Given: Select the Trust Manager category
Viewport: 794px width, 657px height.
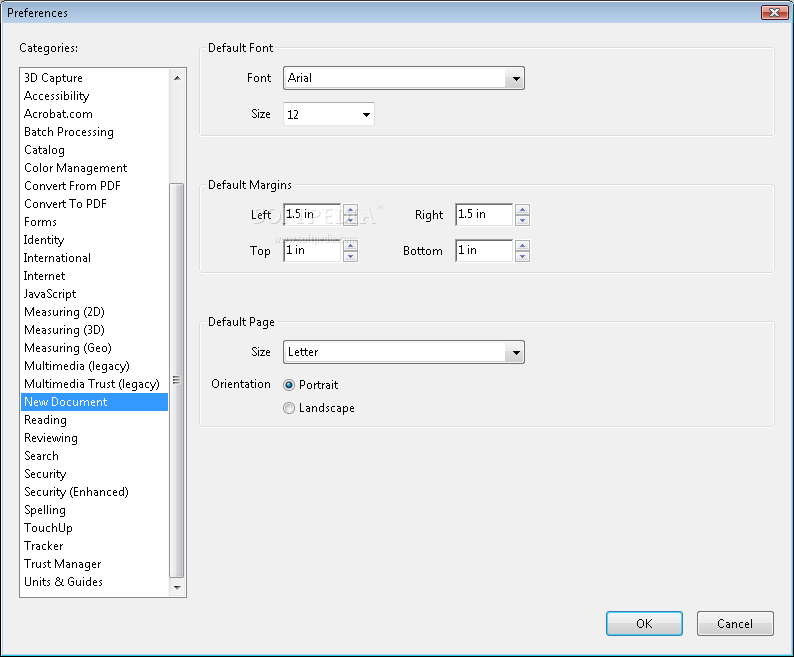Looking at the screenshot, I should pyautogui.click(x=94, y=564).
